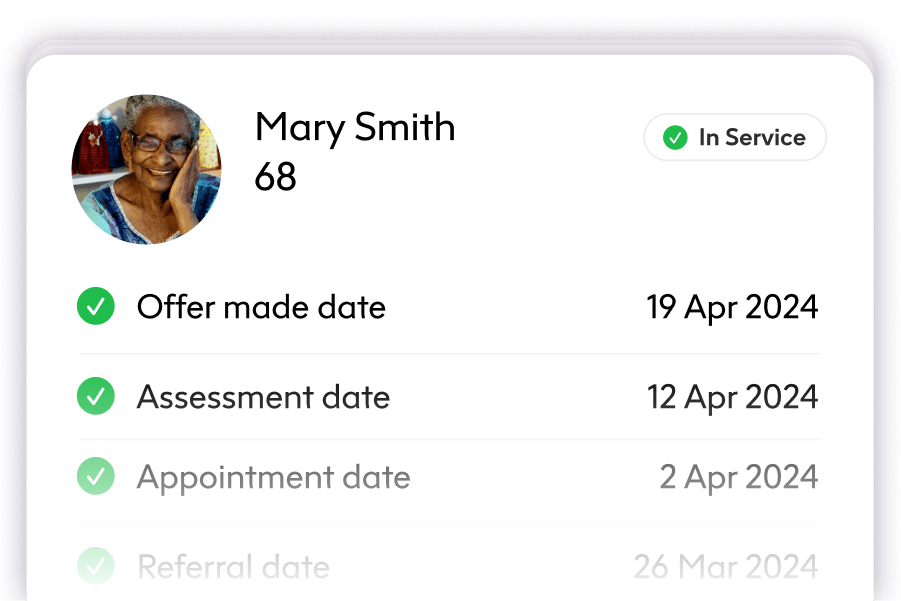Image resolution: width=901 pixels, height=601 pixels.
Task: Click the date 12 Apr 2024
Action: click(731, 397)
